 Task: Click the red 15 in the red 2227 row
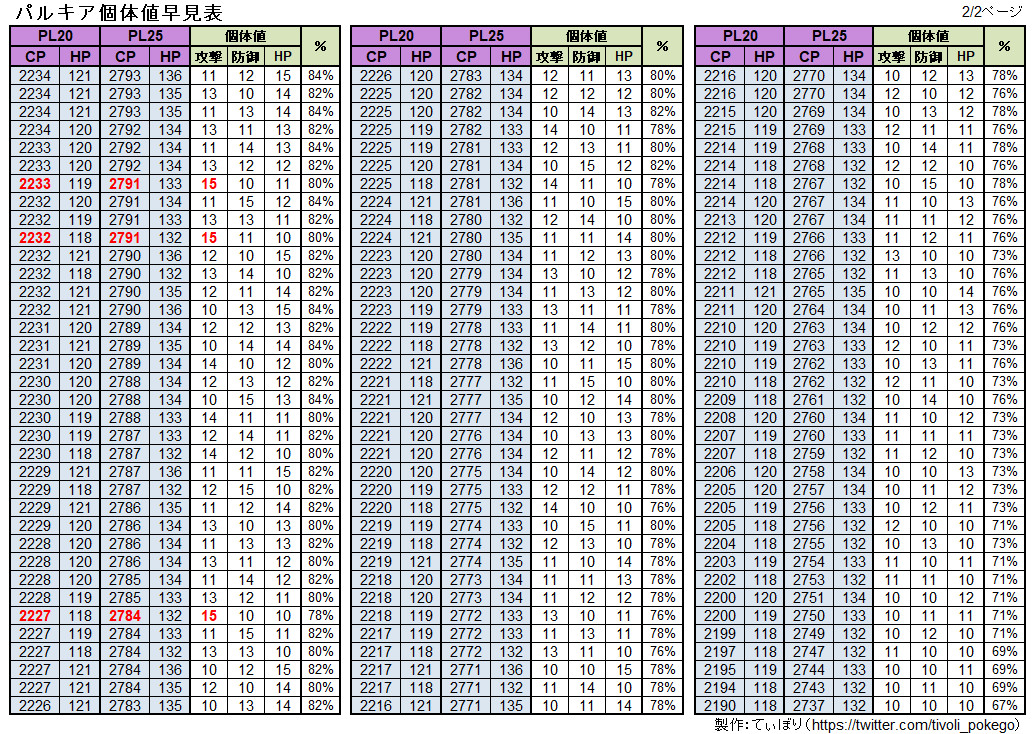209,616
